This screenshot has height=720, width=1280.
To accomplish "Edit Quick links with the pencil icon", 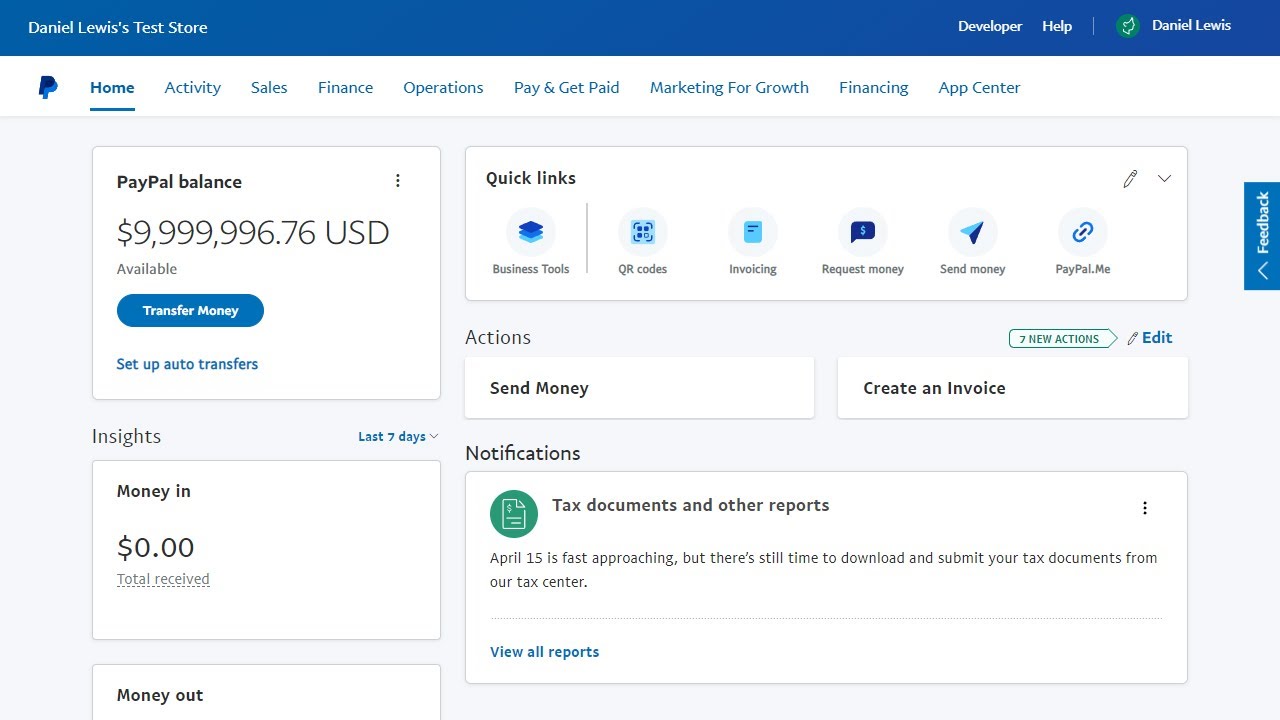I will [x=1130, y=179].
